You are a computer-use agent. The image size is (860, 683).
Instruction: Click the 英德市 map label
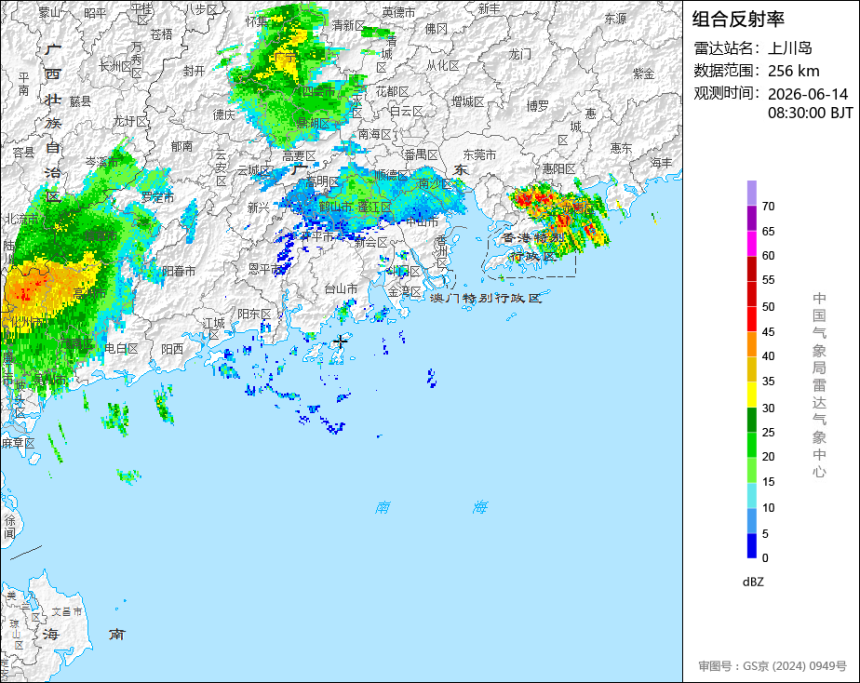399,12
